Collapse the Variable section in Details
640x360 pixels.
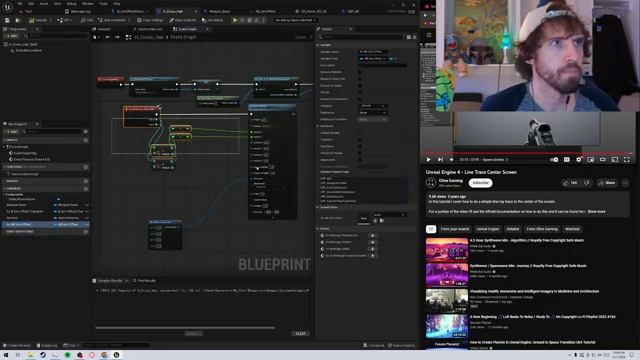318,45
